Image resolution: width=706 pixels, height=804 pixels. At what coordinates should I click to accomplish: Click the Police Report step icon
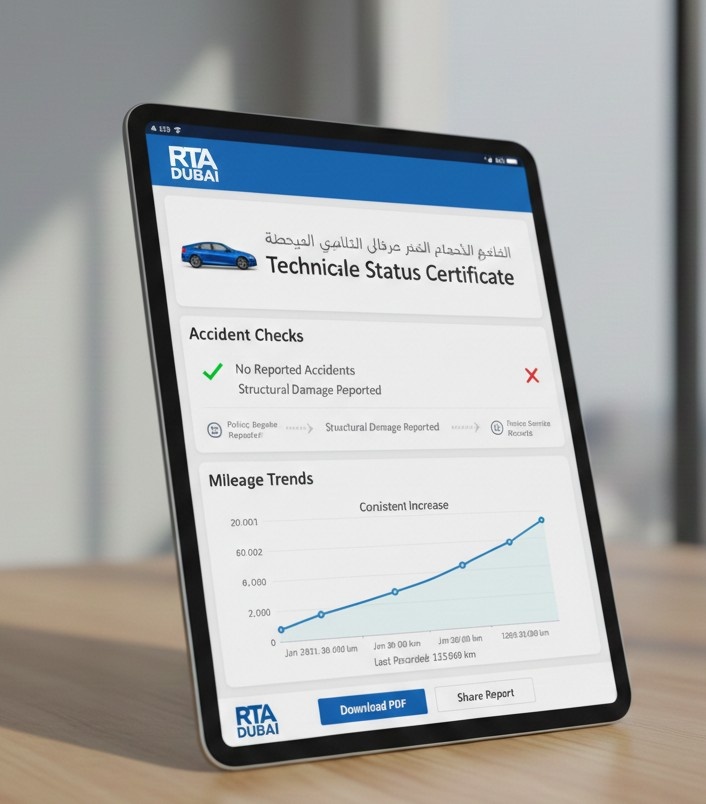coord(214,429)
